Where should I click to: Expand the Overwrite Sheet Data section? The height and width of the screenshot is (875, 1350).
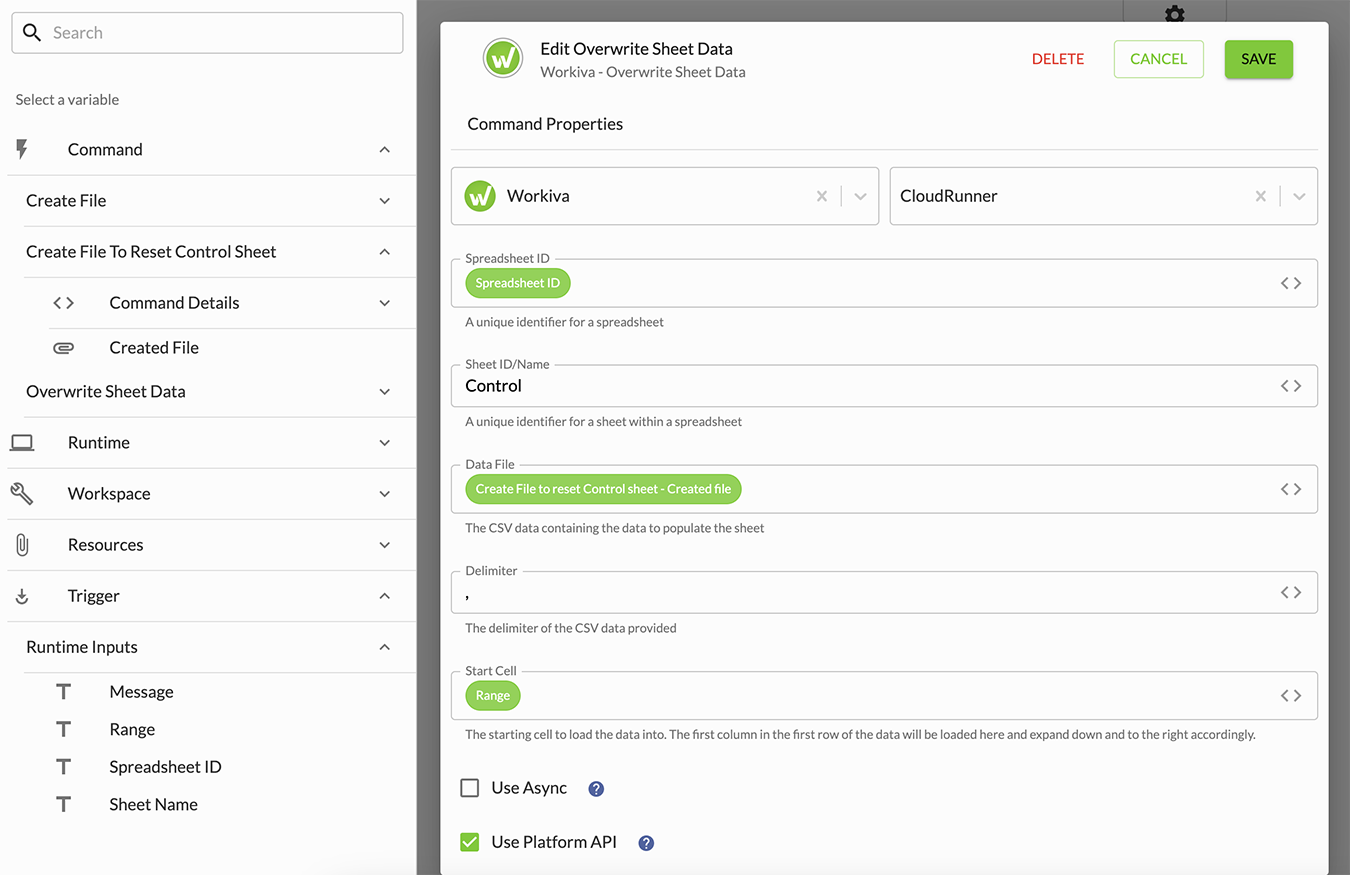(385, 392)
